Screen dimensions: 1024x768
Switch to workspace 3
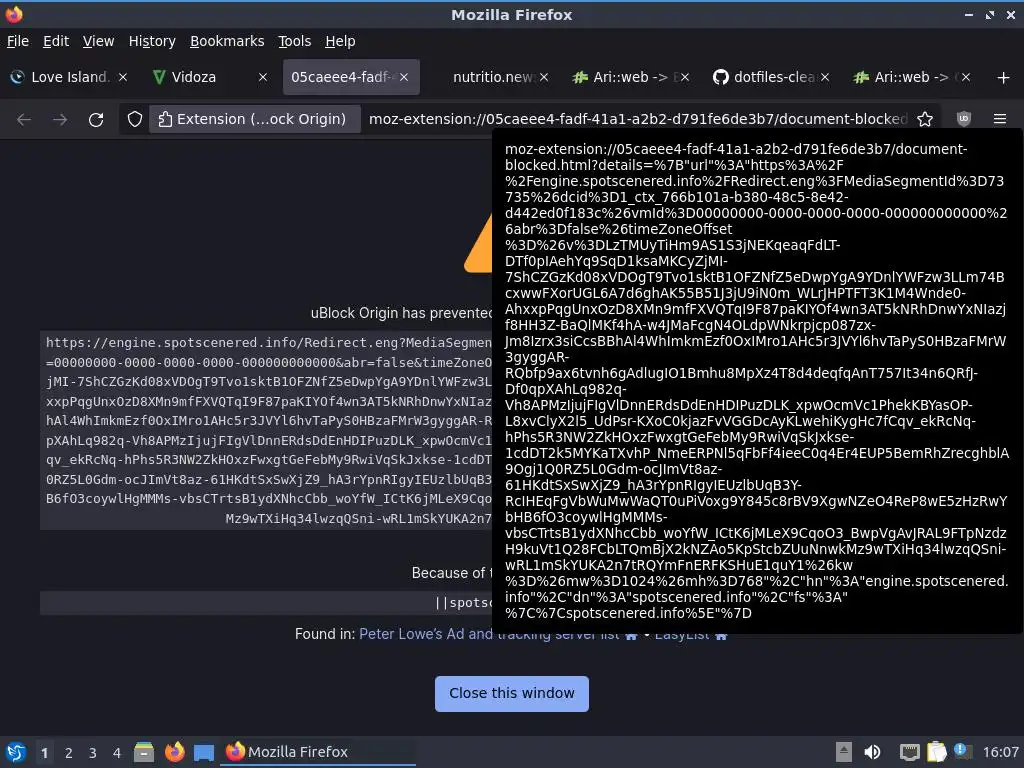93,753
